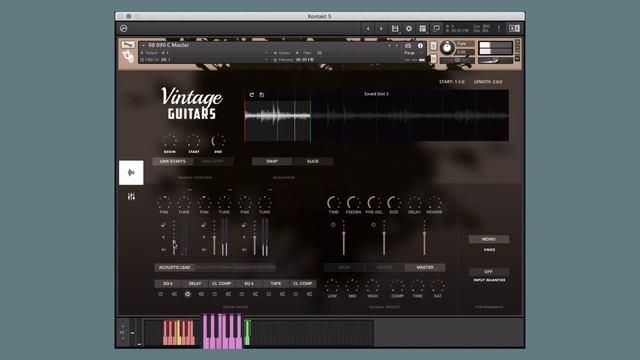Viewport: 640px width, 360px height.
Task: Toggle power button under PRE-DEL knob
Action: pos(373,225)
